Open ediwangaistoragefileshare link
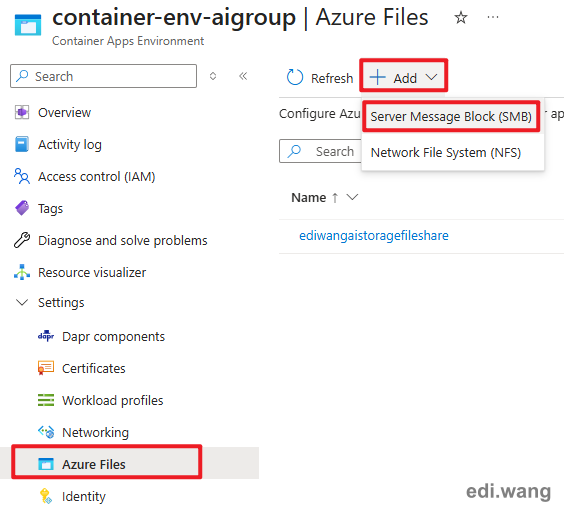 pyautogui.click(x=374, y=236)
